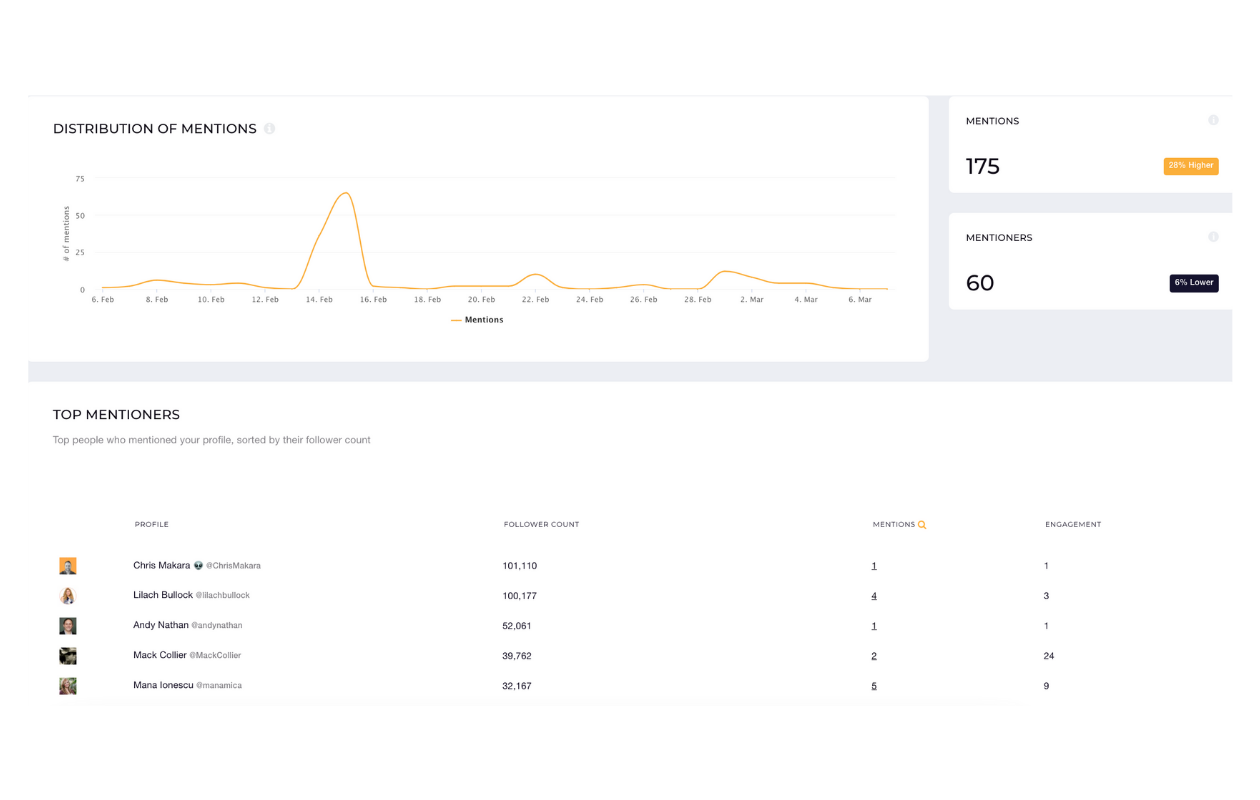
Task: Open Andy Nathan's avatar thumbnail
Action: click(68, 626)
